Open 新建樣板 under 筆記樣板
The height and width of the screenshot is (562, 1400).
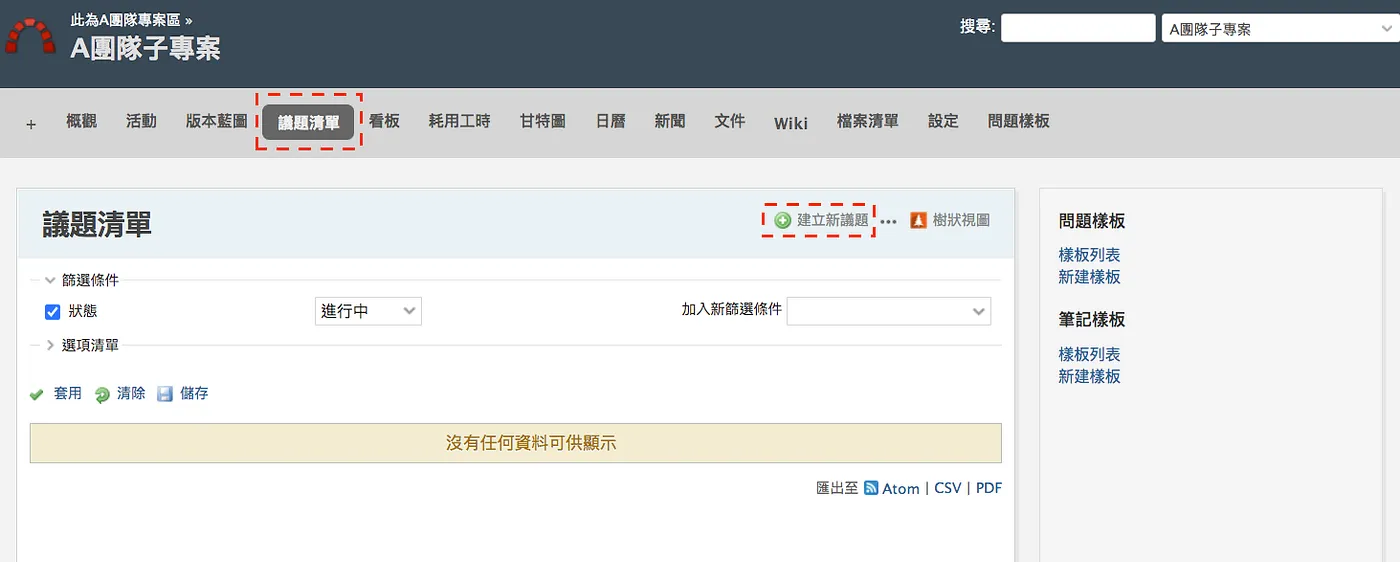pyautogui.click(x=1090, y=377)
